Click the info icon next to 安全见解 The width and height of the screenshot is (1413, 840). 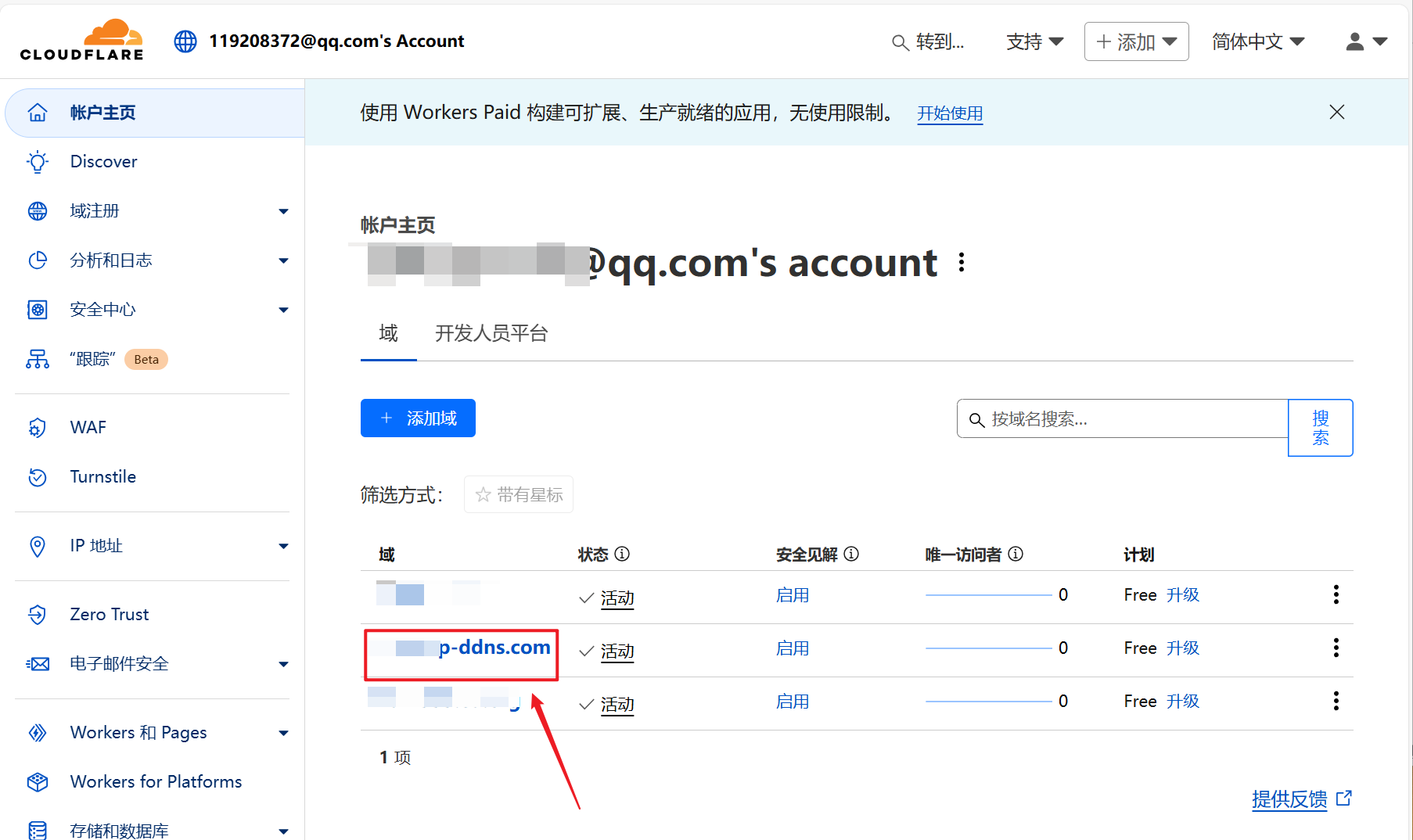851,554
